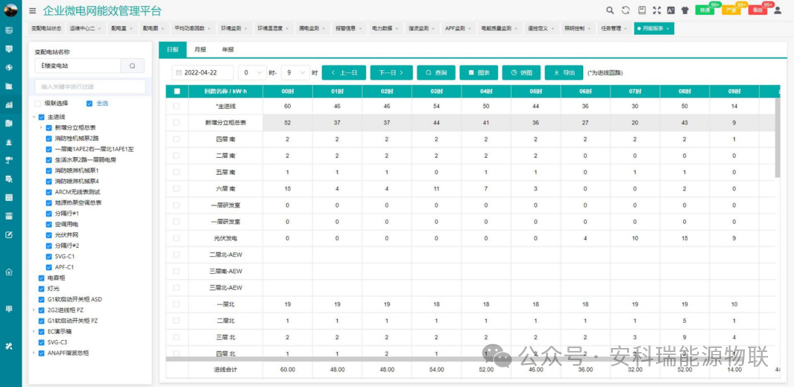Viewport: 794px width, 388px height.
Task: Open the yellow alarm badge with 99+
Action: click(x=731, y=10)
